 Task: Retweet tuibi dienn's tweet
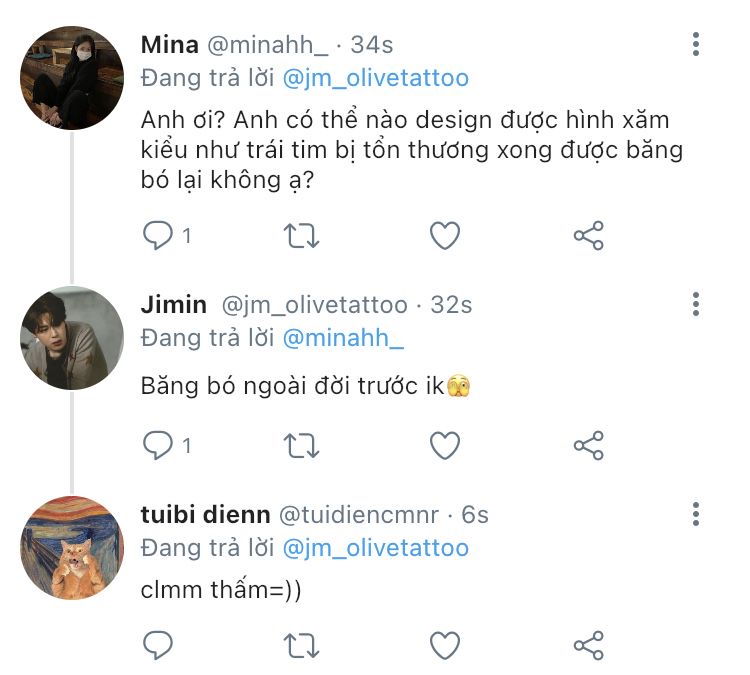pyautogui.click(x=301, y=645)
